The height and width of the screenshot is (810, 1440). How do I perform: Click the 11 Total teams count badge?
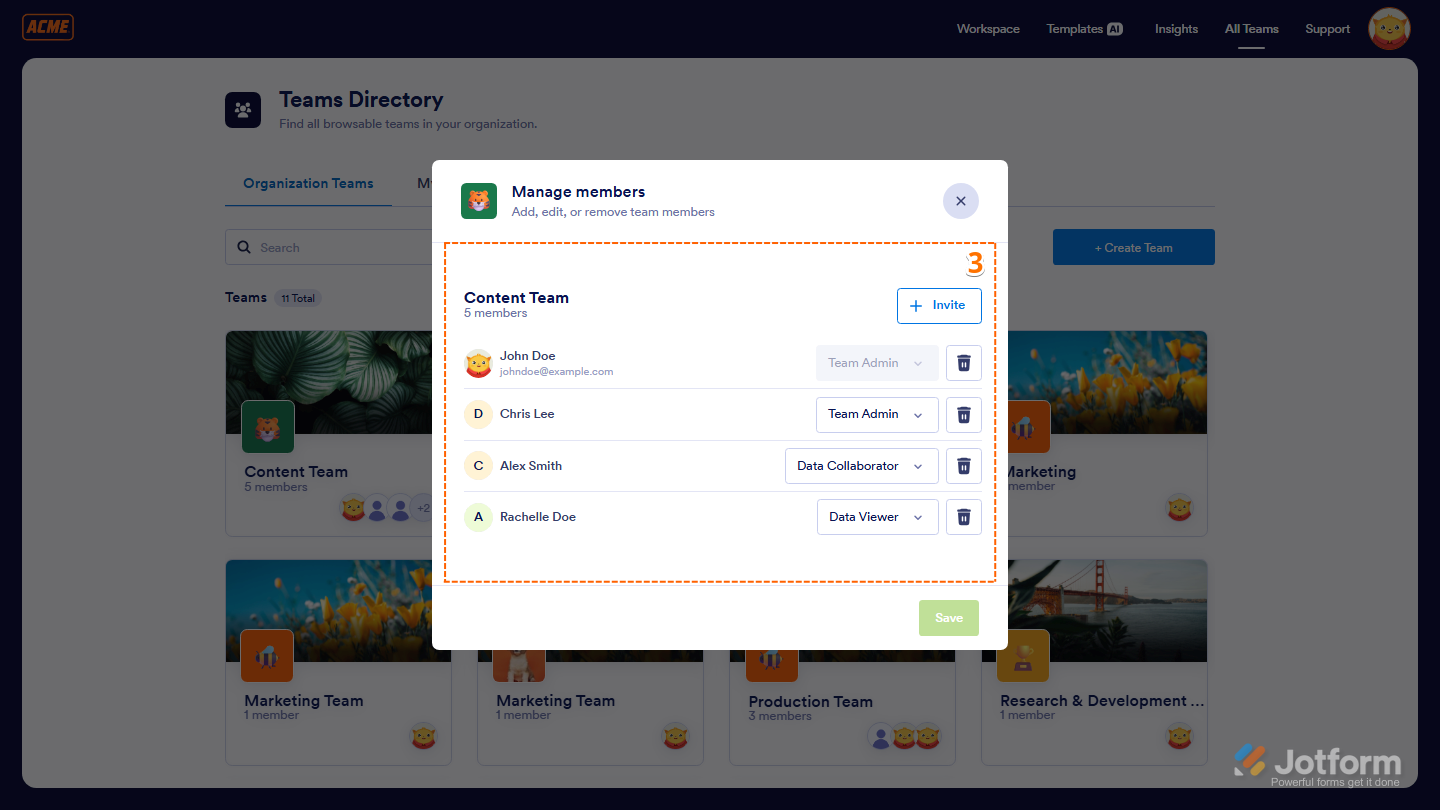point(297,297)
